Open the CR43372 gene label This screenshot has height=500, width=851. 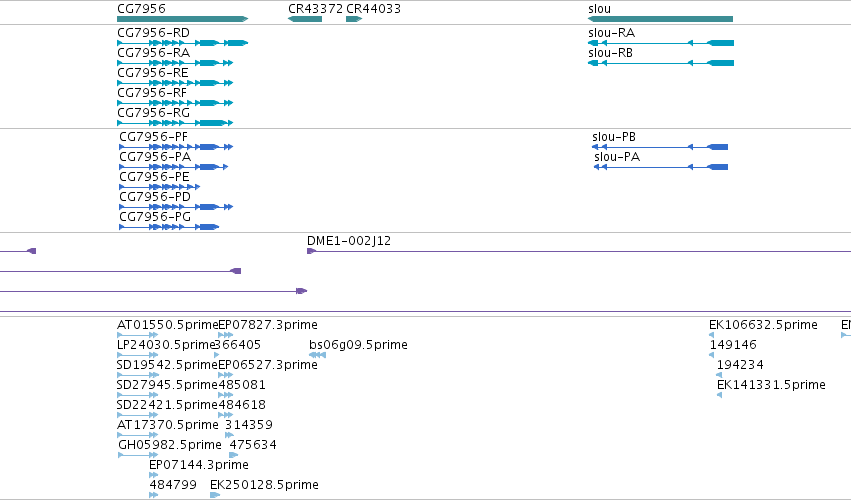coord(315,9)
